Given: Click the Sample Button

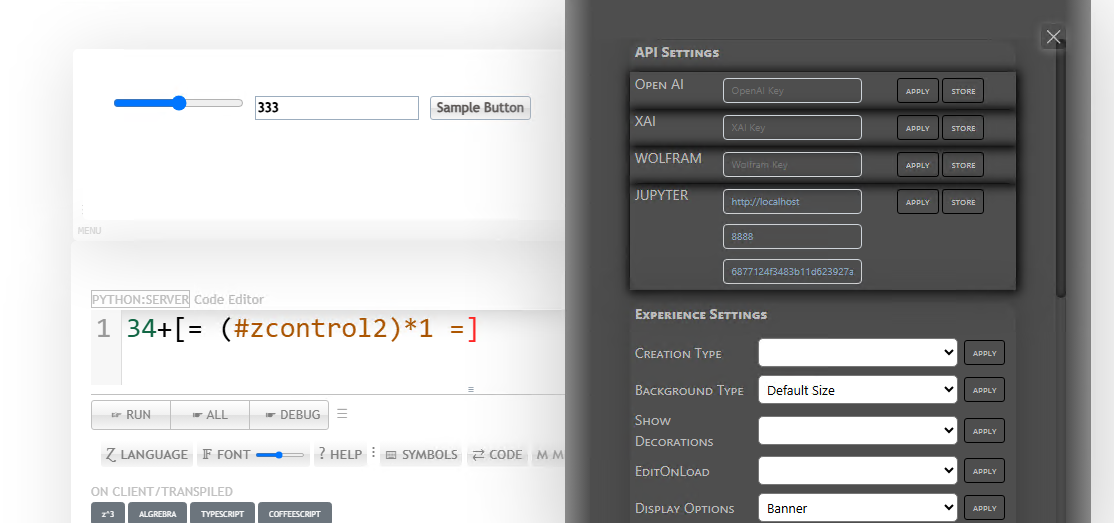Looking at the screenshot, I should coord(480,108).
